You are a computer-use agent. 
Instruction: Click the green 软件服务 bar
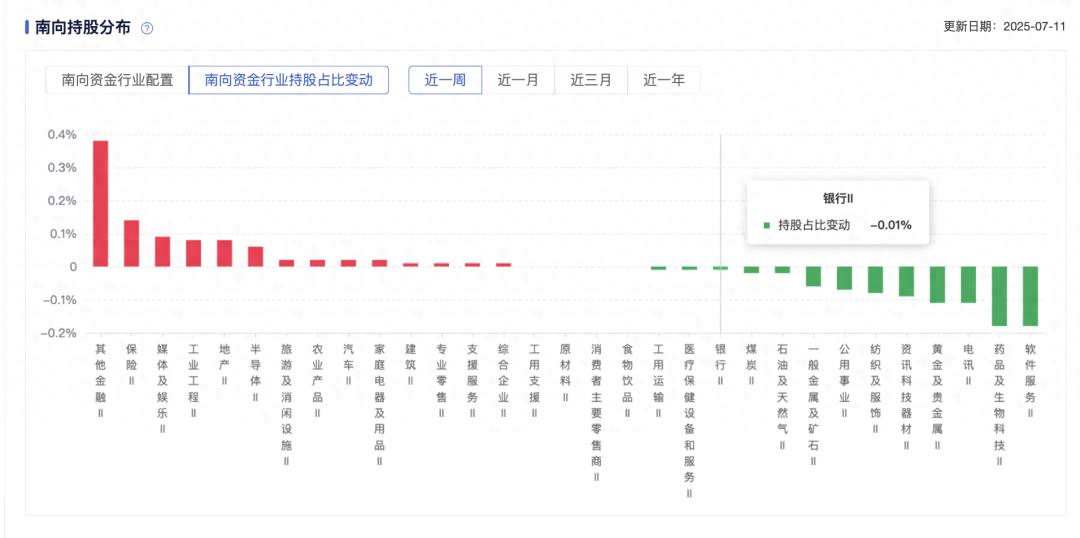pyautogui.click(x=1030, y=296)
